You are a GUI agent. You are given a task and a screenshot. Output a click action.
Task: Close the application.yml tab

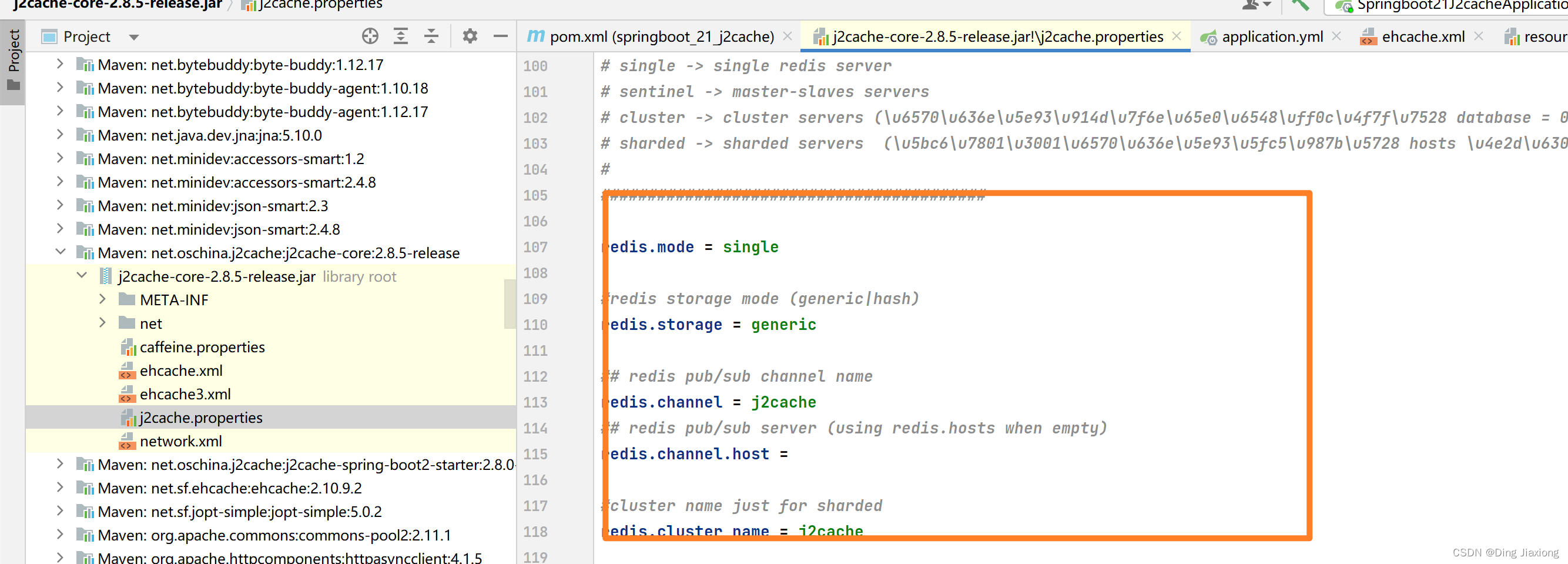point(1336,36)
